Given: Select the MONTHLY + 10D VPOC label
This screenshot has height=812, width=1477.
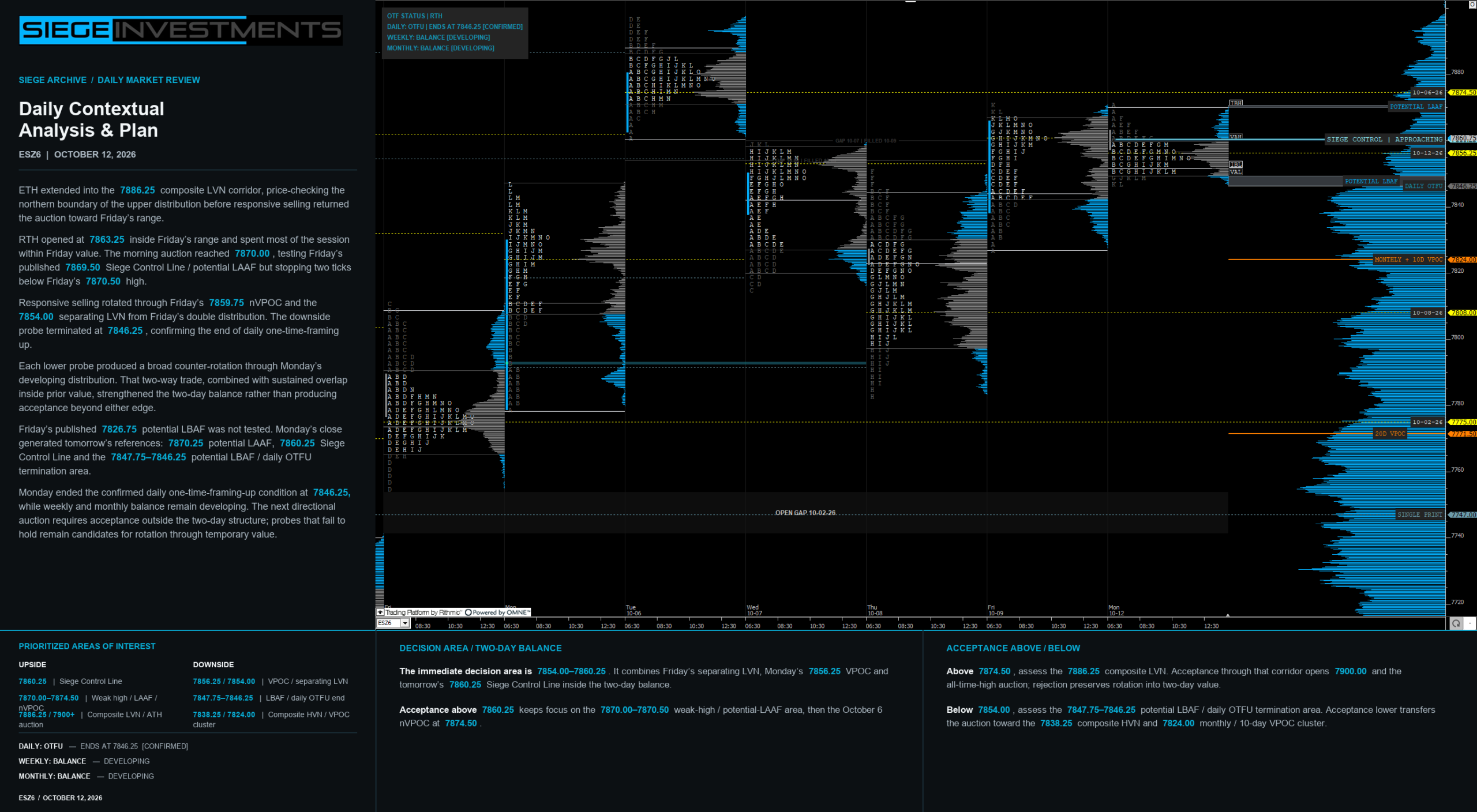Looking at the screenshot, I should pyautogui.click(x=1408, y=260).
